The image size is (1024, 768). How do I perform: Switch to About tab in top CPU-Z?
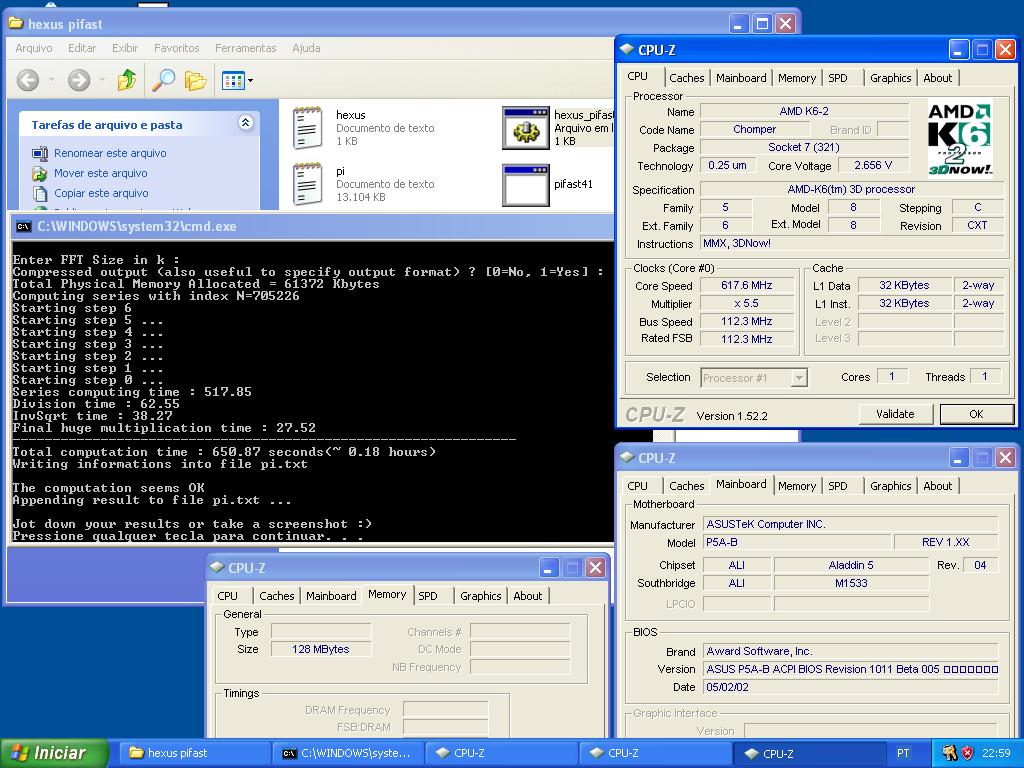(x=937, y=78)
